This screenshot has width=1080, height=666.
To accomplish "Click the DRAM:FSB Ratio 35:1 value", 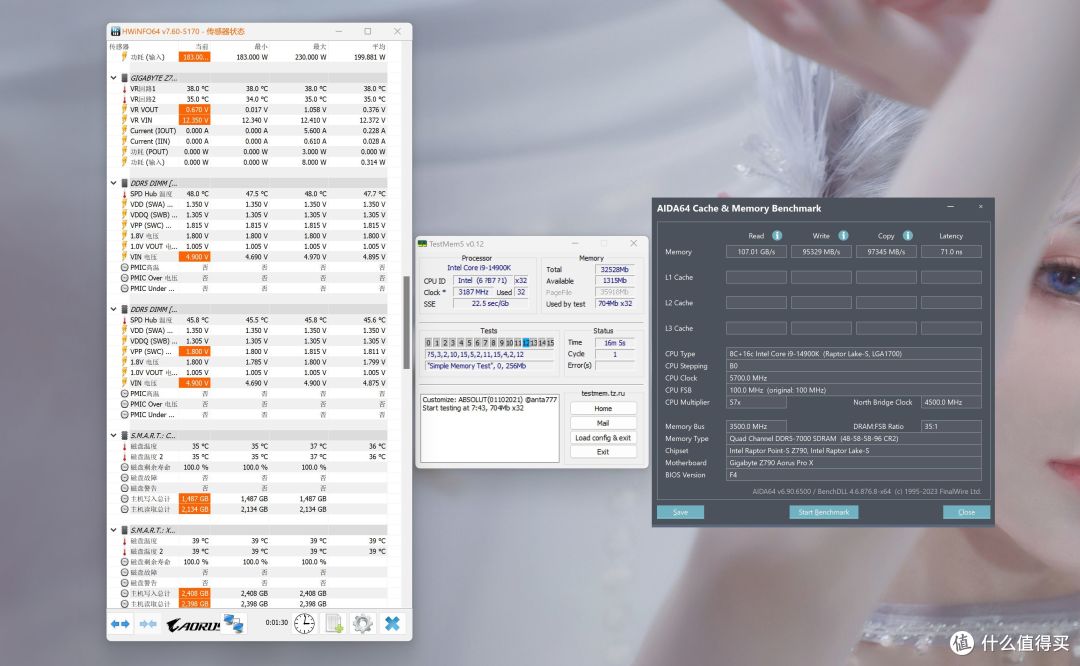I will (951, 426).
